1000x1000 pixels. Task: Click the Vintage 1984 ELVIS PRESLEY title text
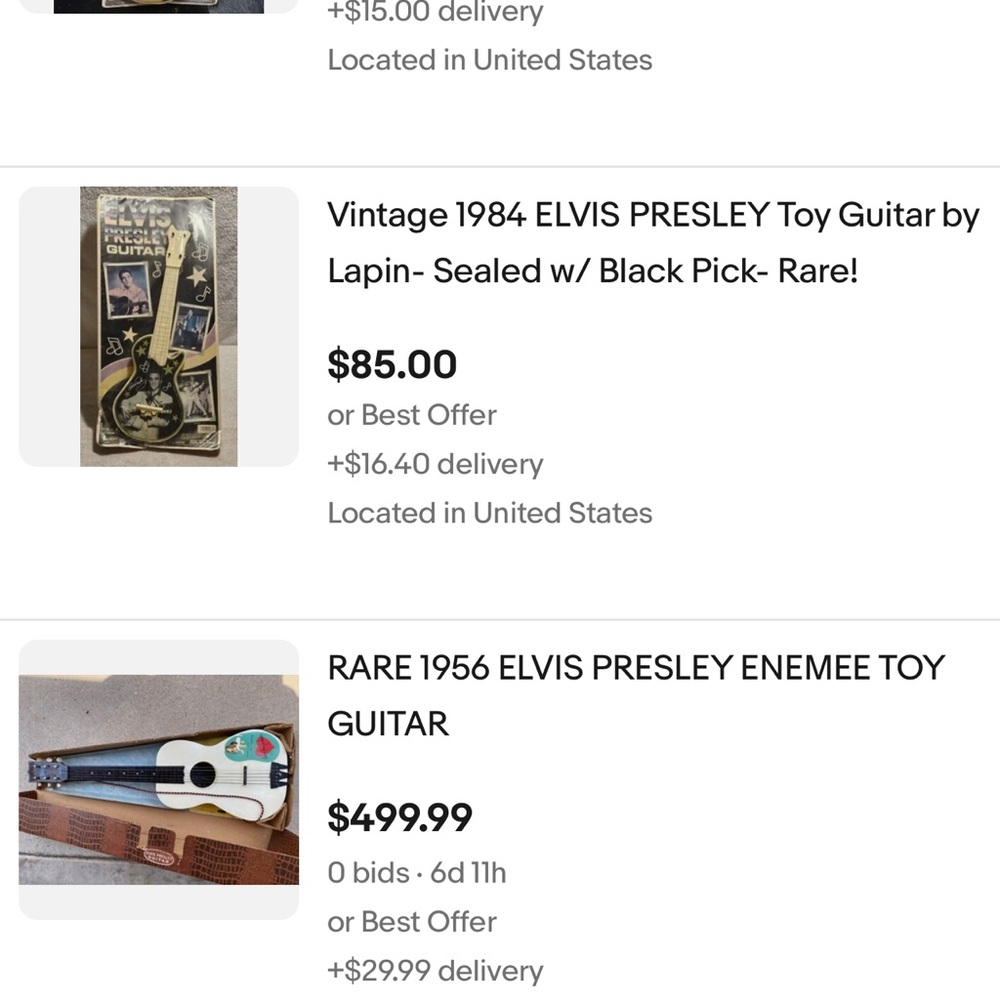point(652,216)
